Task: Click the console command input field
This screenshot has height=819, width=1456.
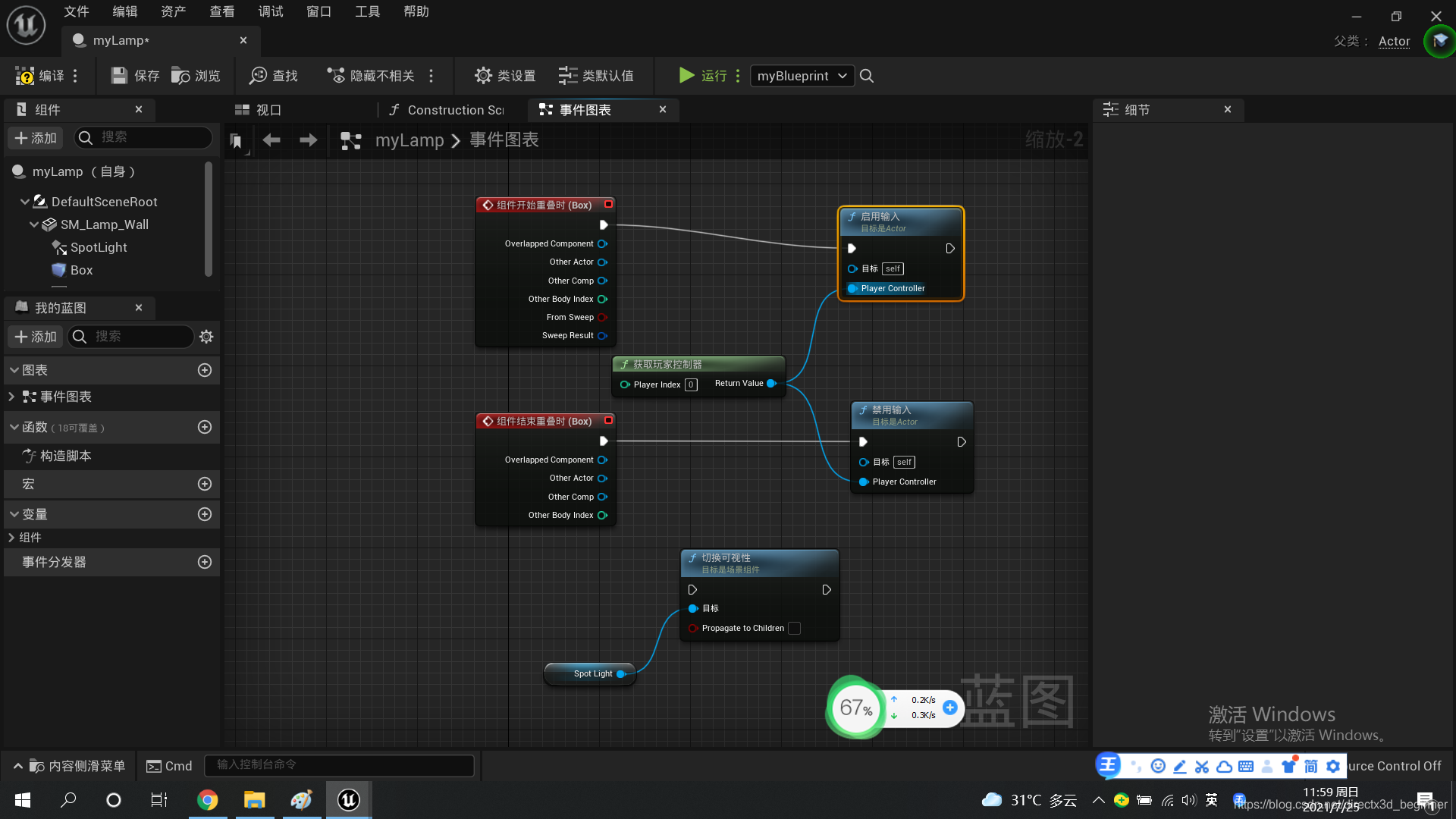Action: [339, 765]
